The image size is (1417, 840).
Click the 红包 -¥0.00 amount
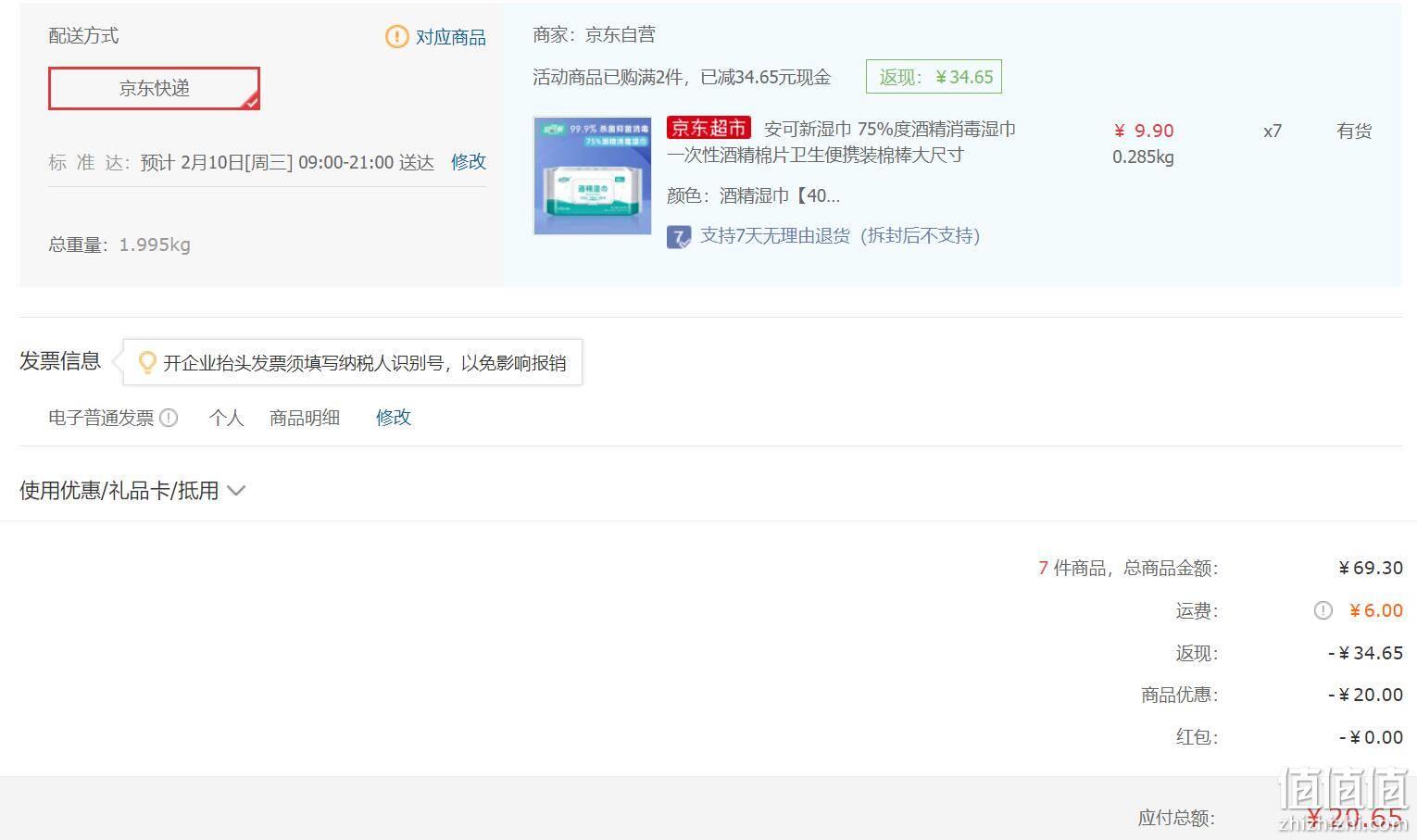[x=1371, y=737]
